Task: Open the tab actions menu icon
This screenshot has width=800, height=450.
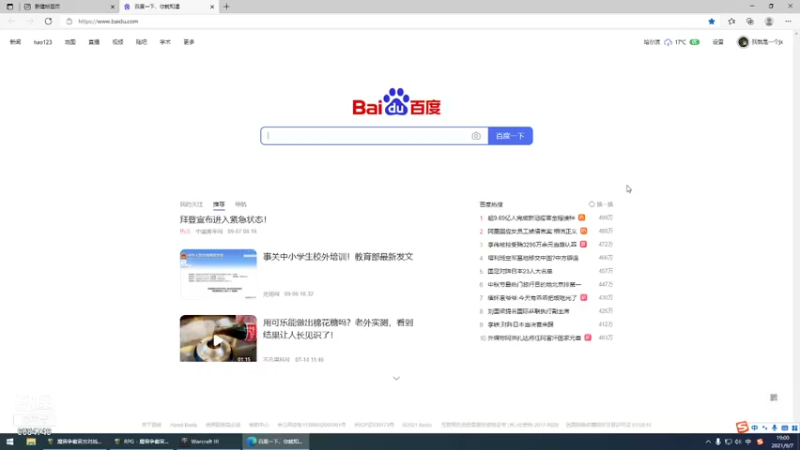Action: (10, 7)
